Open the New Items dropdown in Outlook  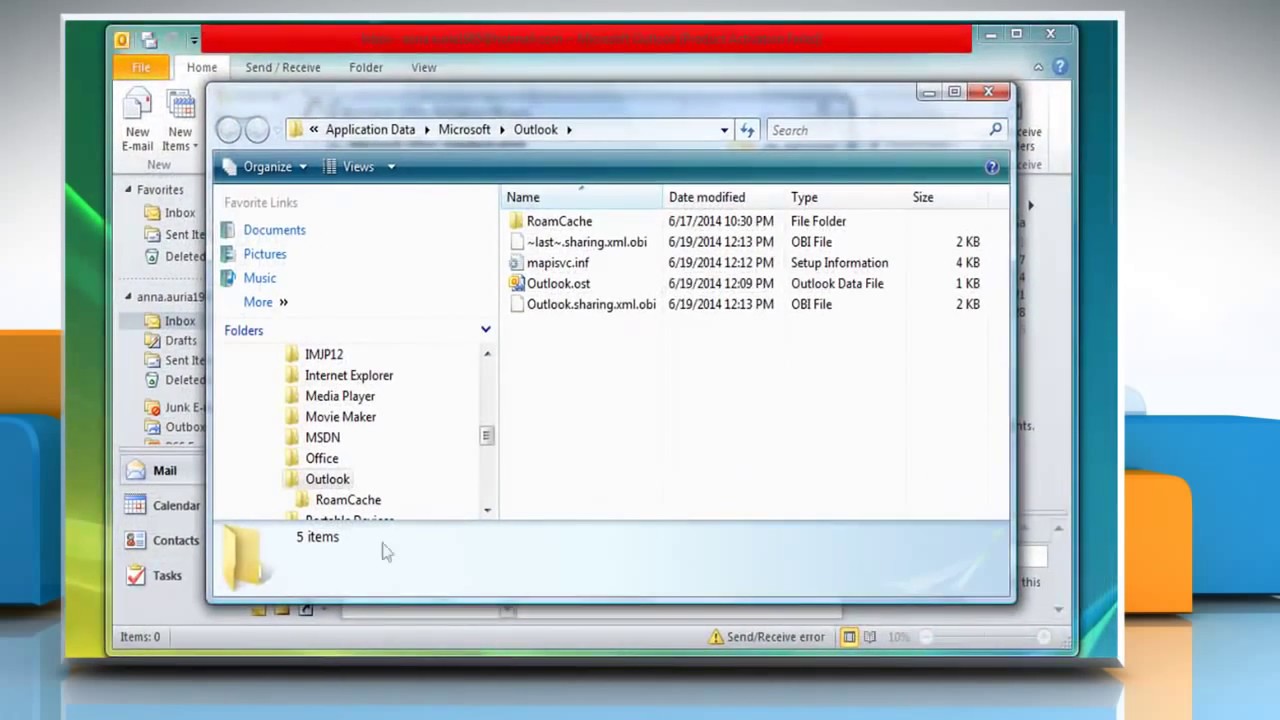(180, 121)
